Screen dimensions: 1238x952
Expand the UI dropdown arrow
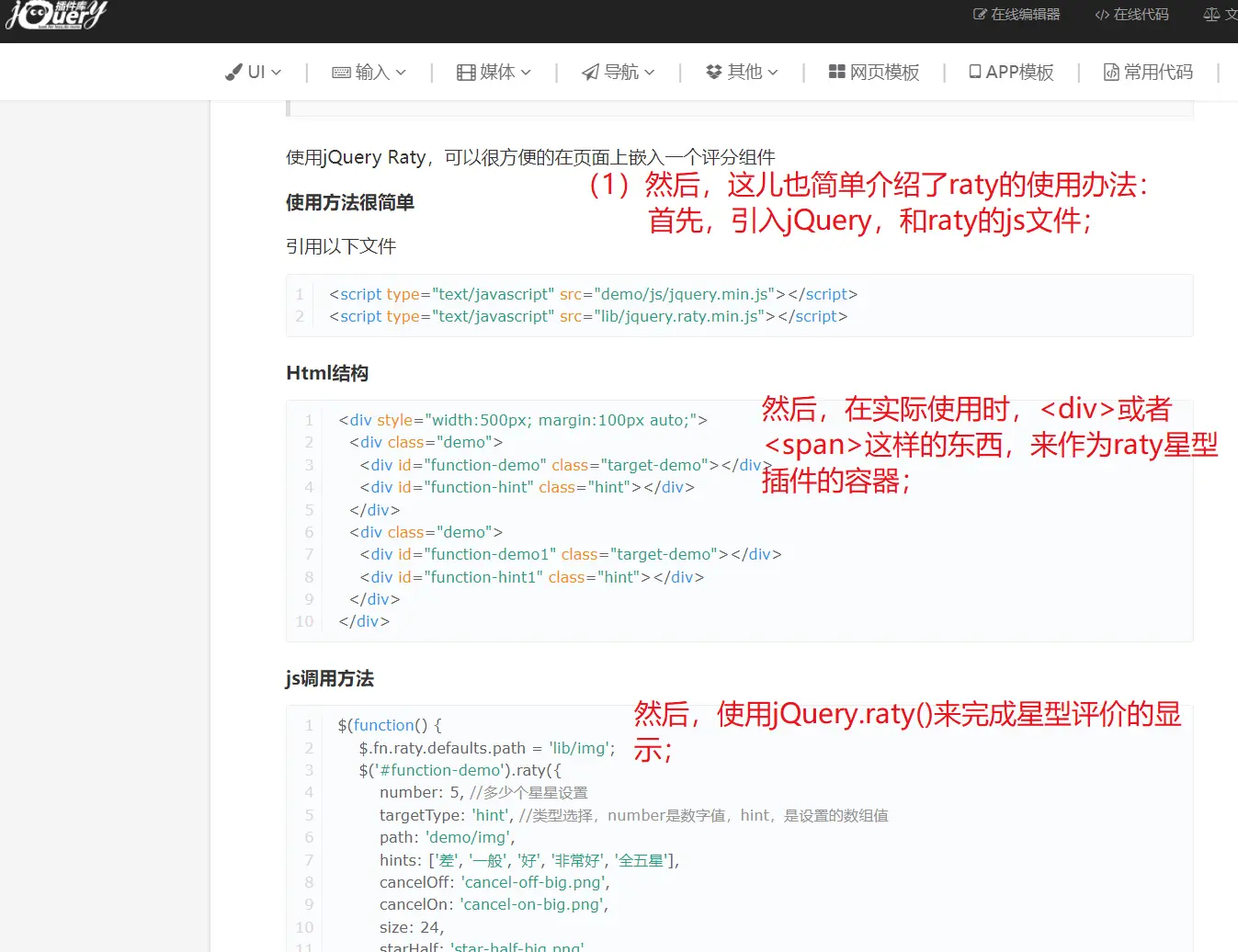click(x=276, y=73)
